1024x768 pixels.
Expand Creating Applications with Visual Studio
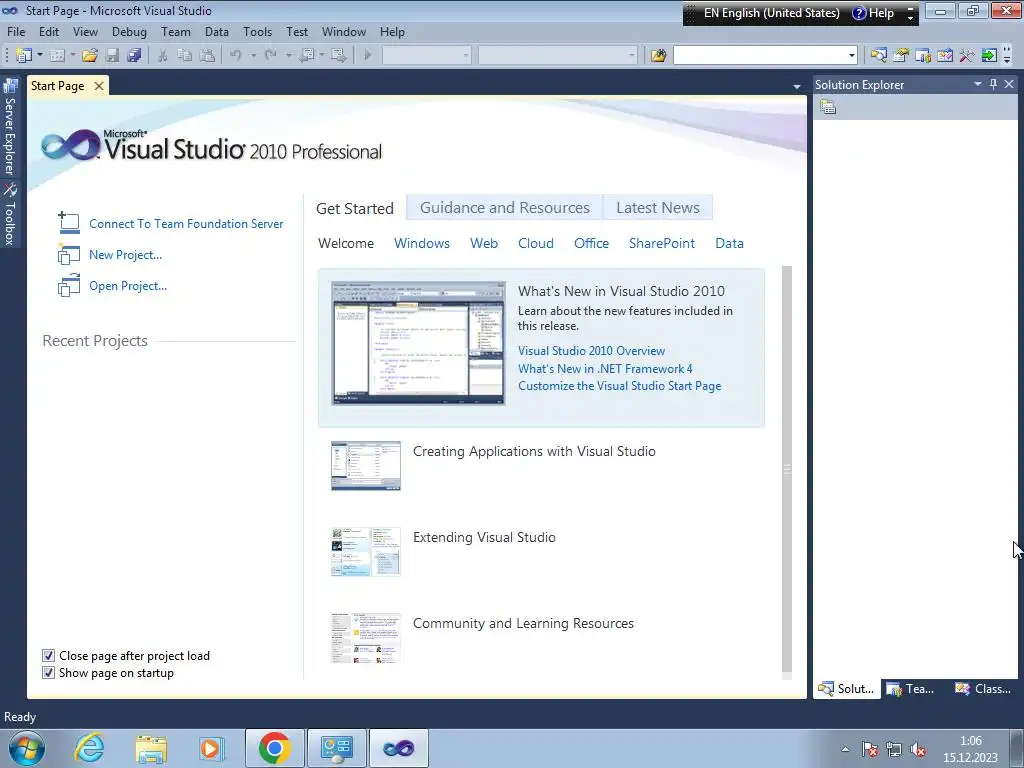click(x=534, y=451)
